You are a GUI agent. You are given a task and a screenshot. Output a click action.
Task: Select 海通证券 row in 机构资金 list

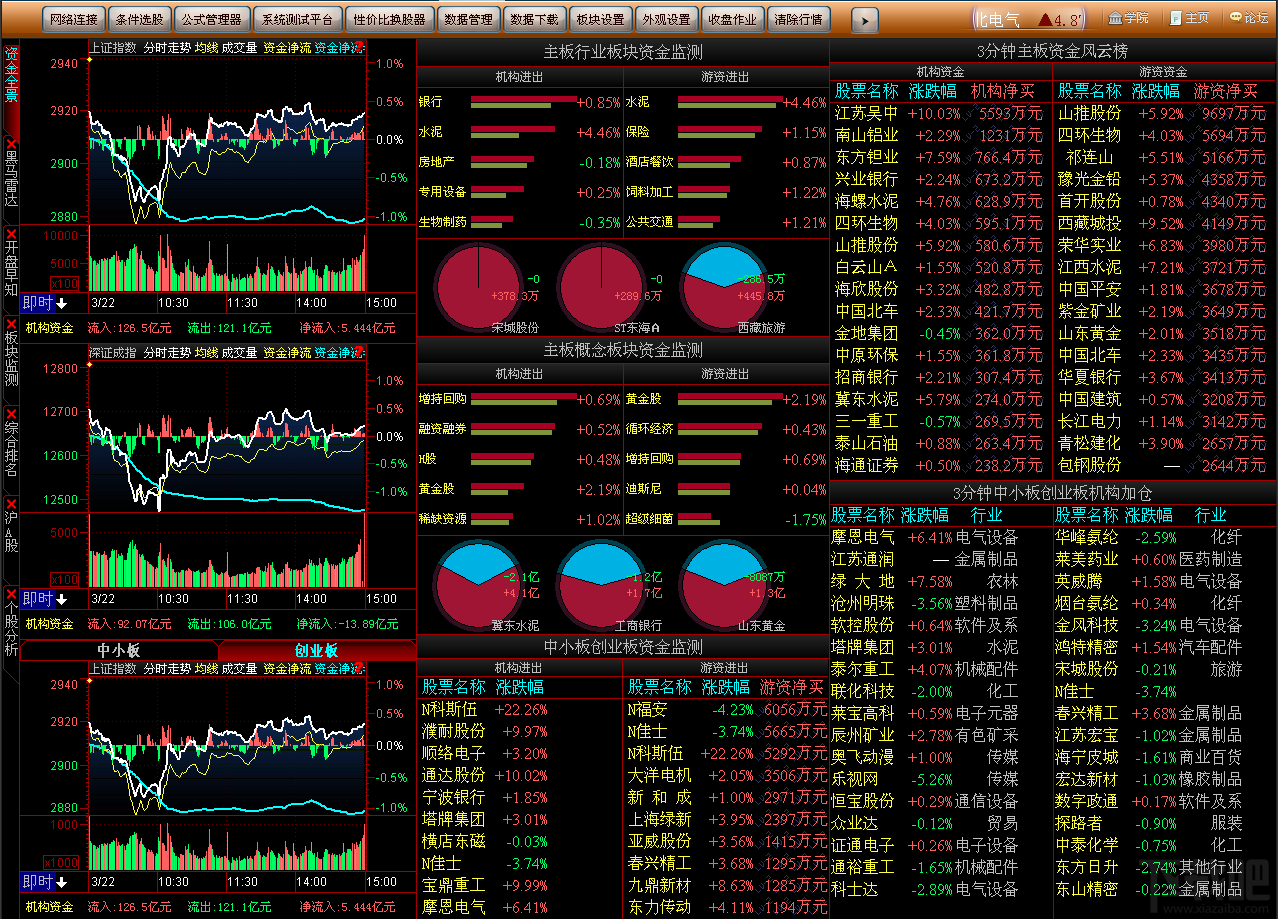(x=941, y=465)
